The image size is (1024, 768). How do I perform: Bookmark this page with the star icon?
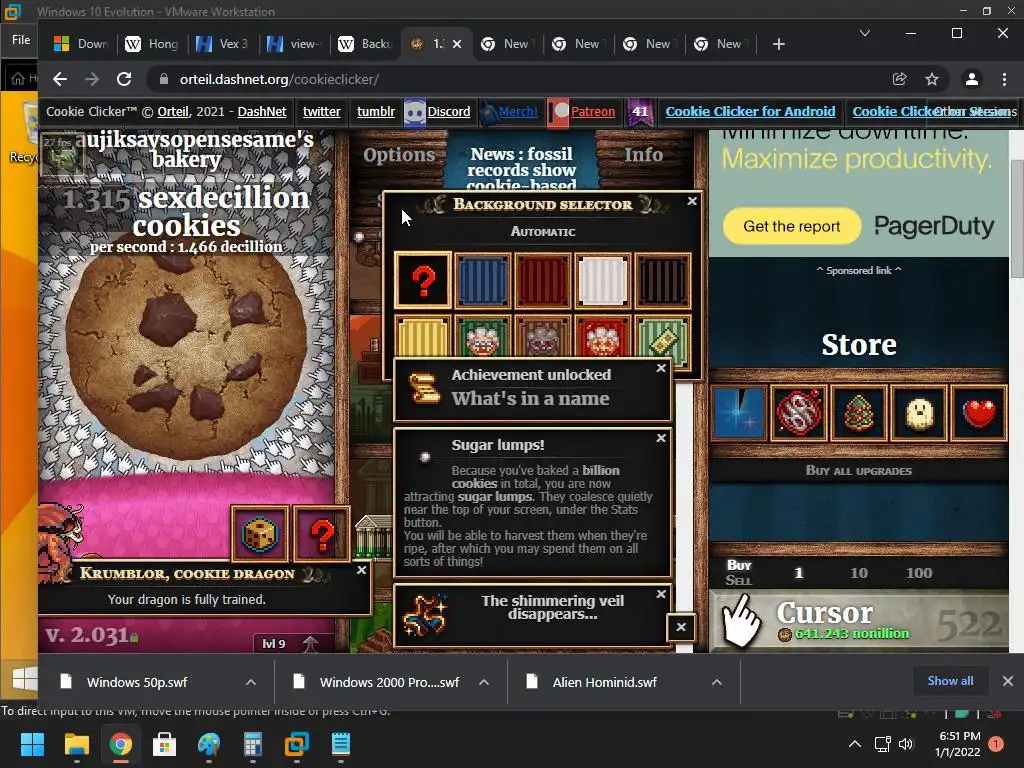click(931, 79)
